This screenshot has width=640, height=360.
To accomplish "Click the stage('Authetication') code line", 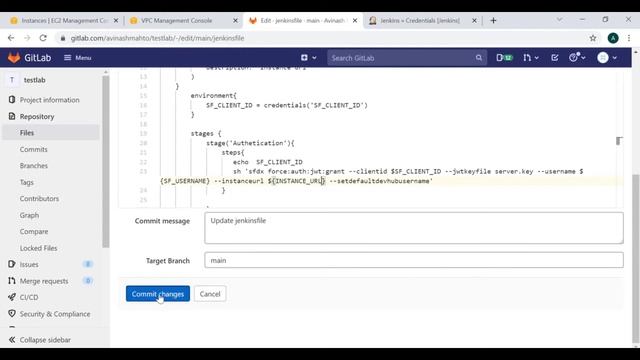I will click(x=250, y=143).
